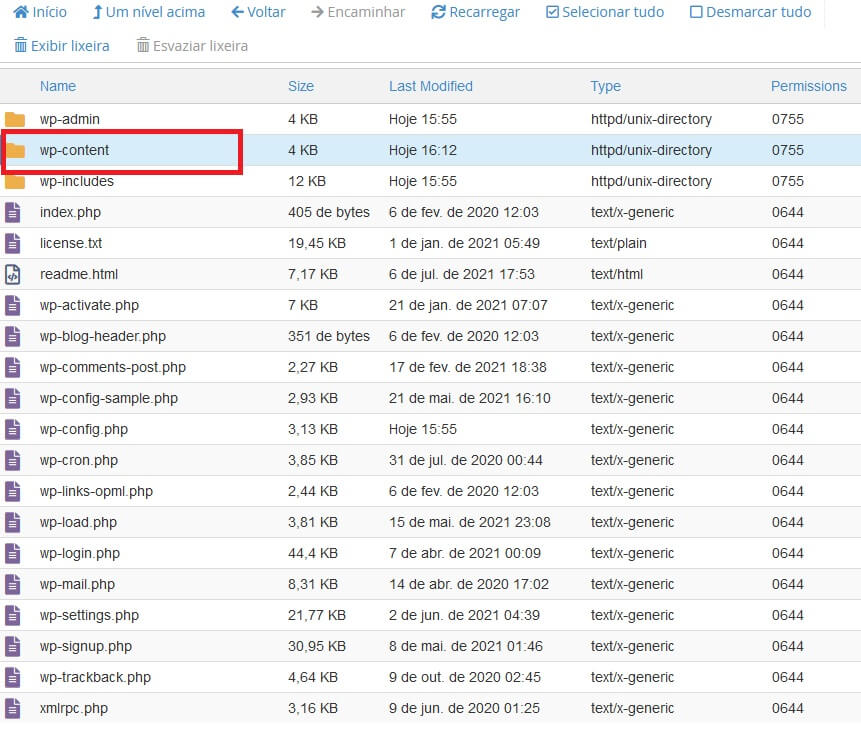Select the wp-admin folder name
Viewport: 861px width, 737px height.
[70, 119]
